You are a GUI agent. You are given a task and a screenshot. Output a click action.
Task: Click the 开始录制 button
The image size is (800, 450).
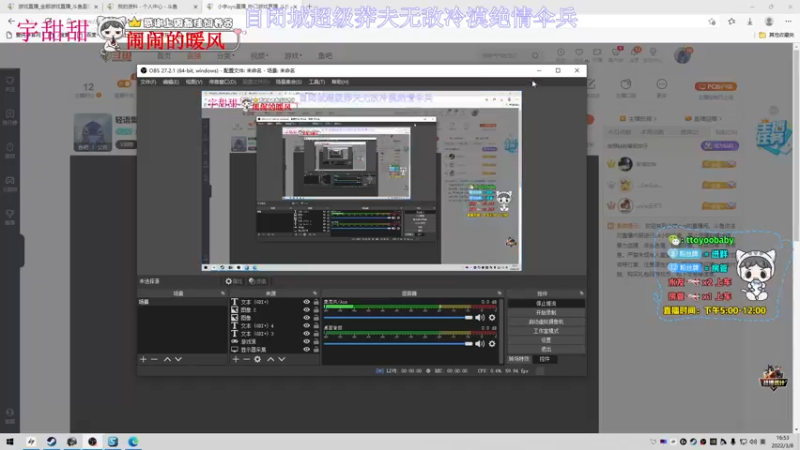546,313
